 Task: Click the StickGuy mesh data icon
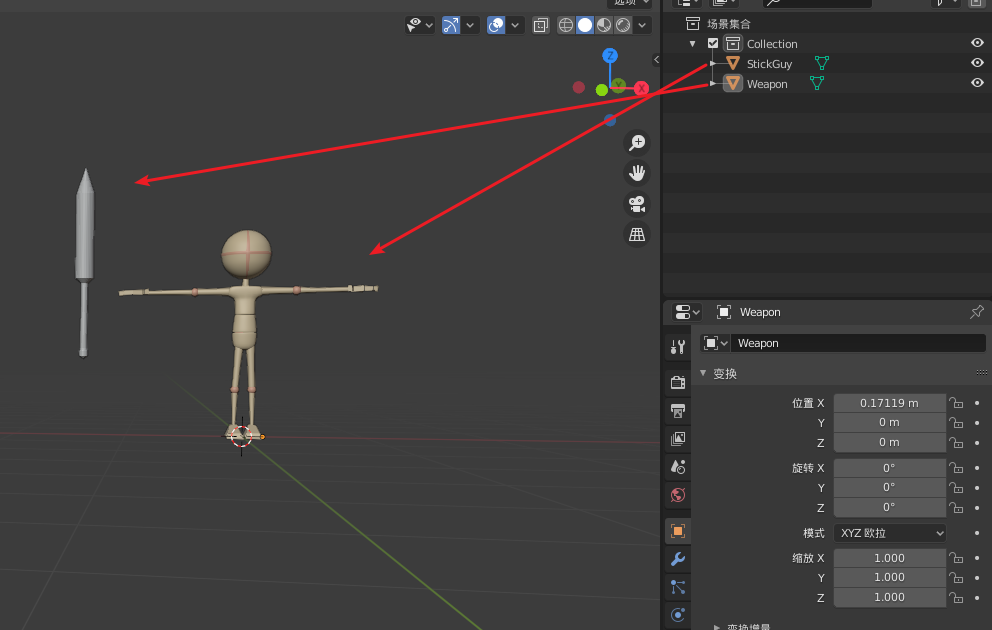click(821, 63)
